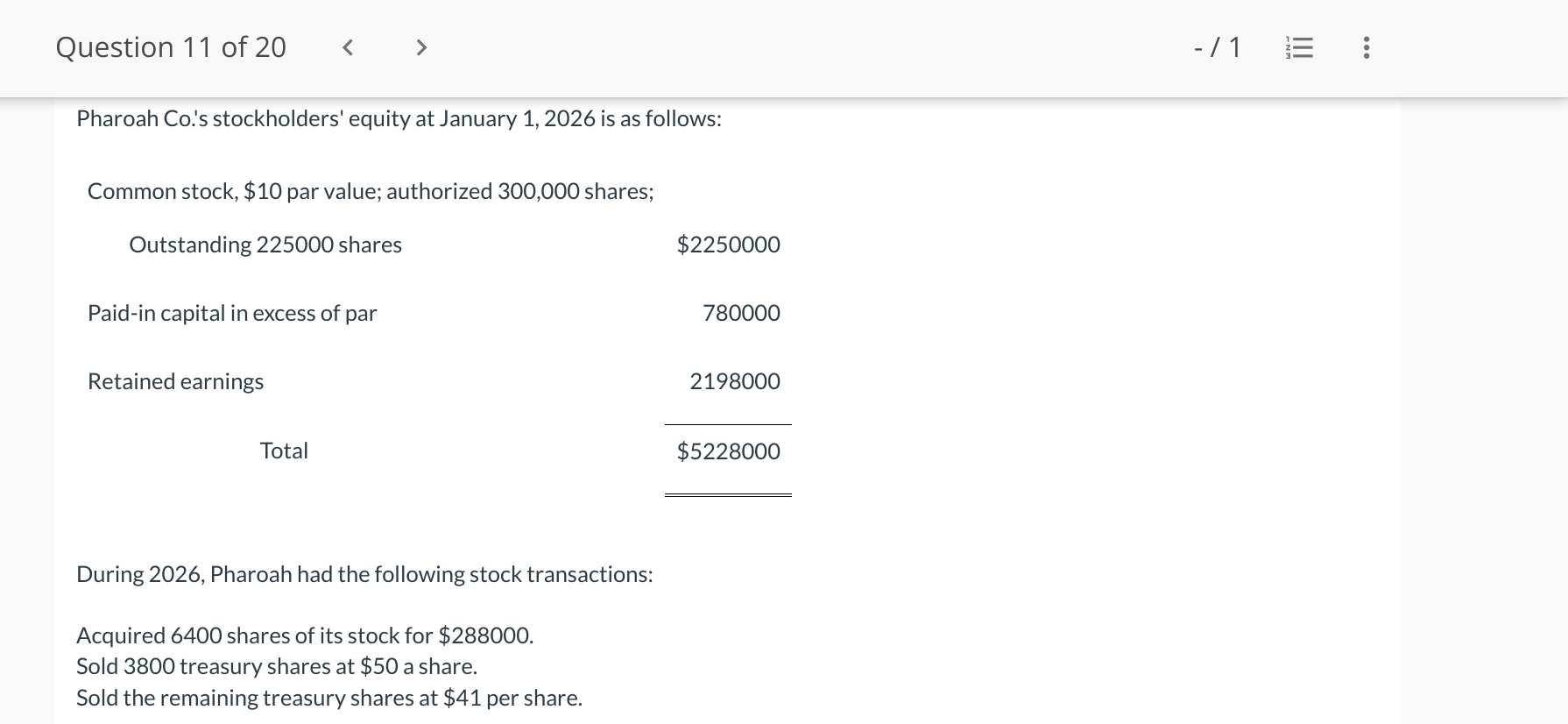Click the Total value '$5228000'
Screen dimensions: 1568x724
728,451
